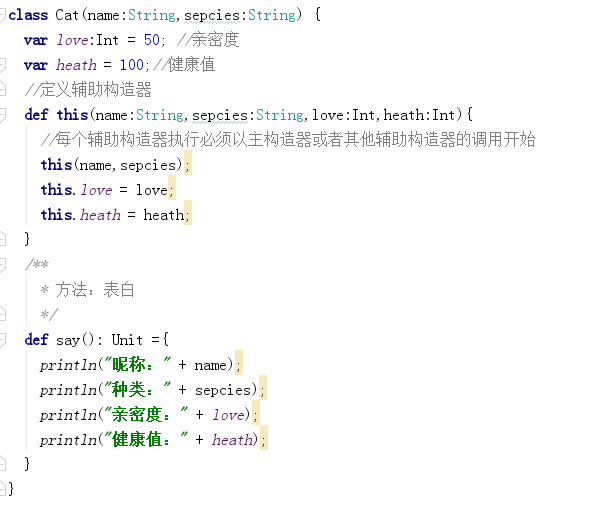Viewport: 591px width, 507px height.
Task: Click the Unit return type of say
Action: [127, 340]
